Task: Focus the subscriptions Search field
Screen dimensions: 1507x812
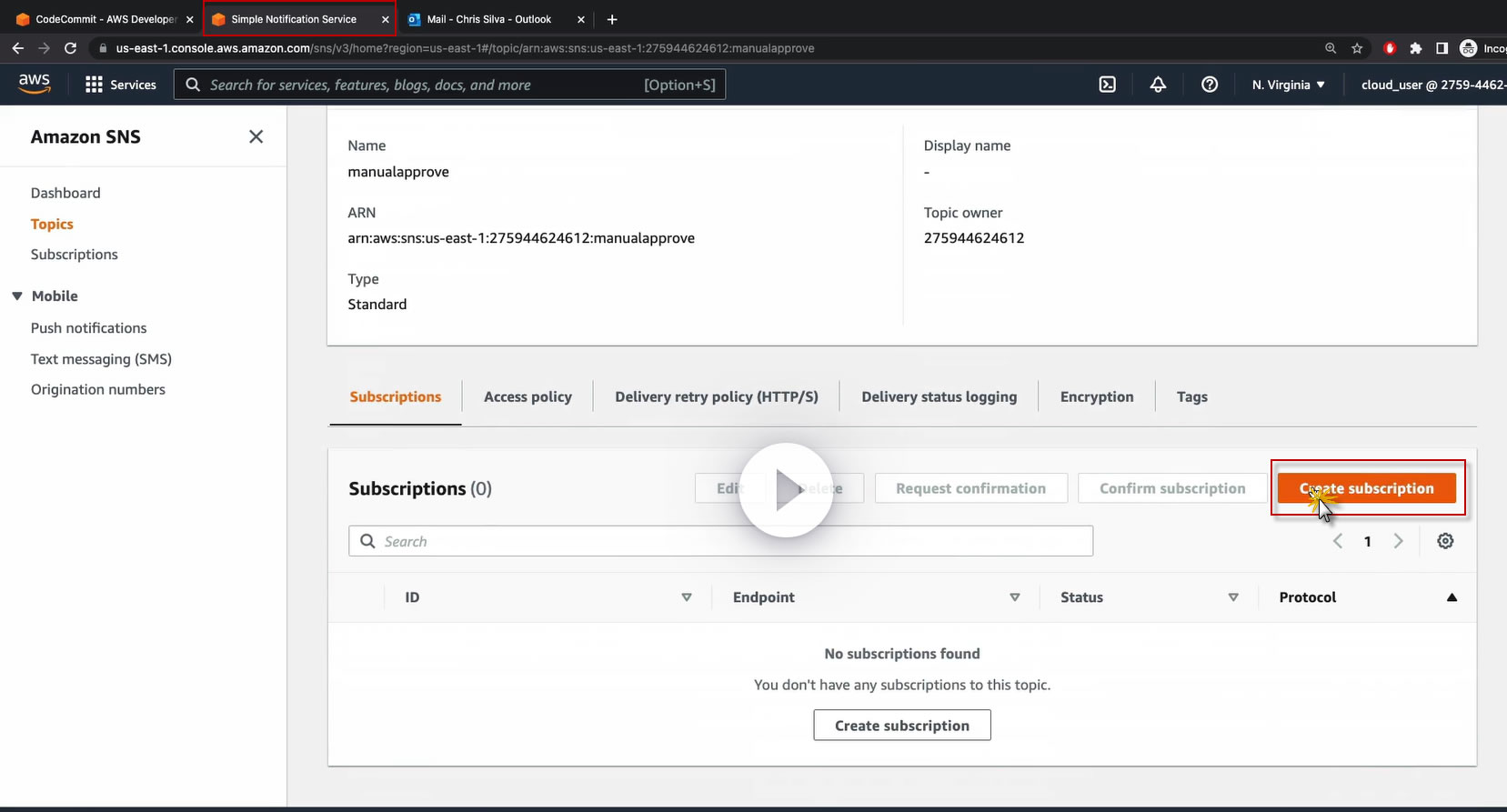Action: tap(720, 541)
